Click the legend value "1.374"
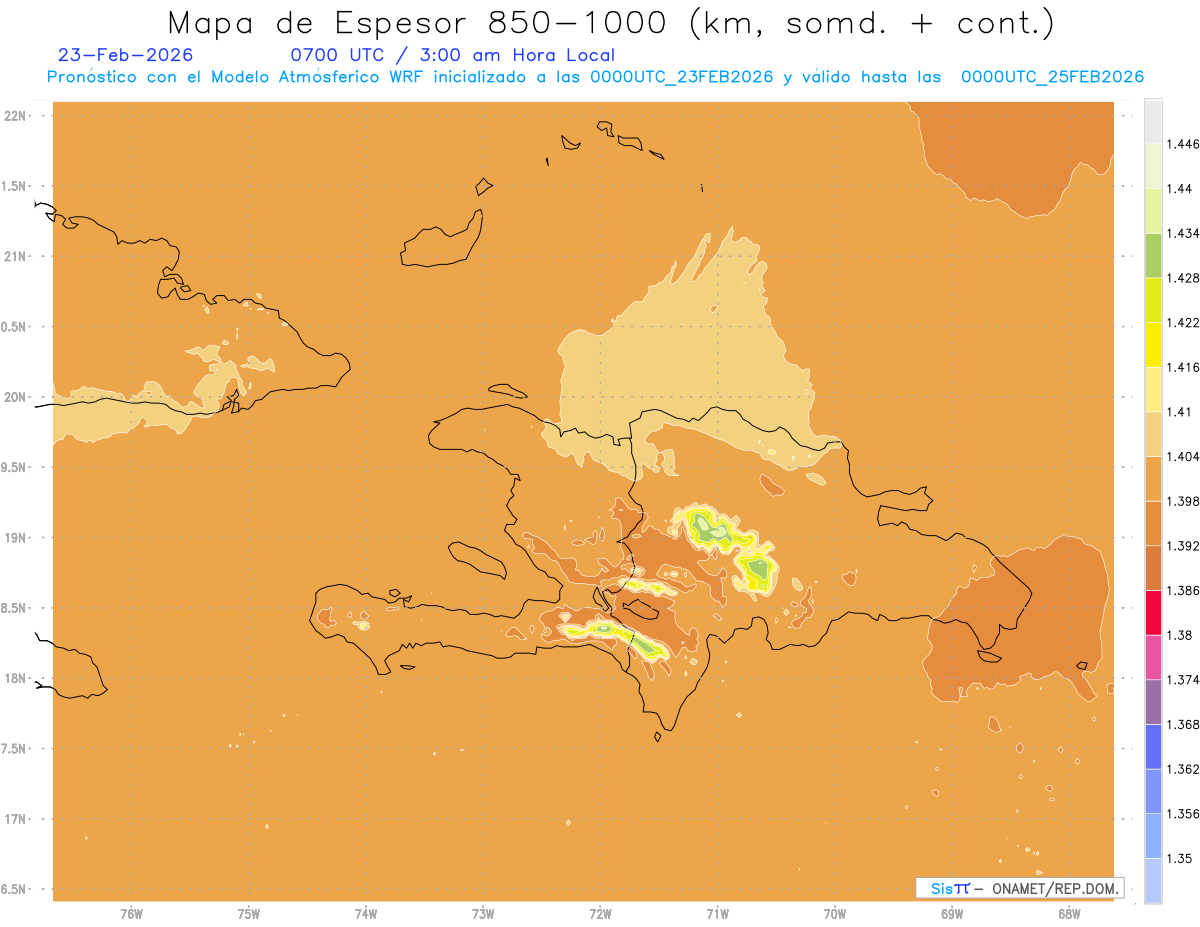1200x927 pixels. click(x=1185, y=680)
